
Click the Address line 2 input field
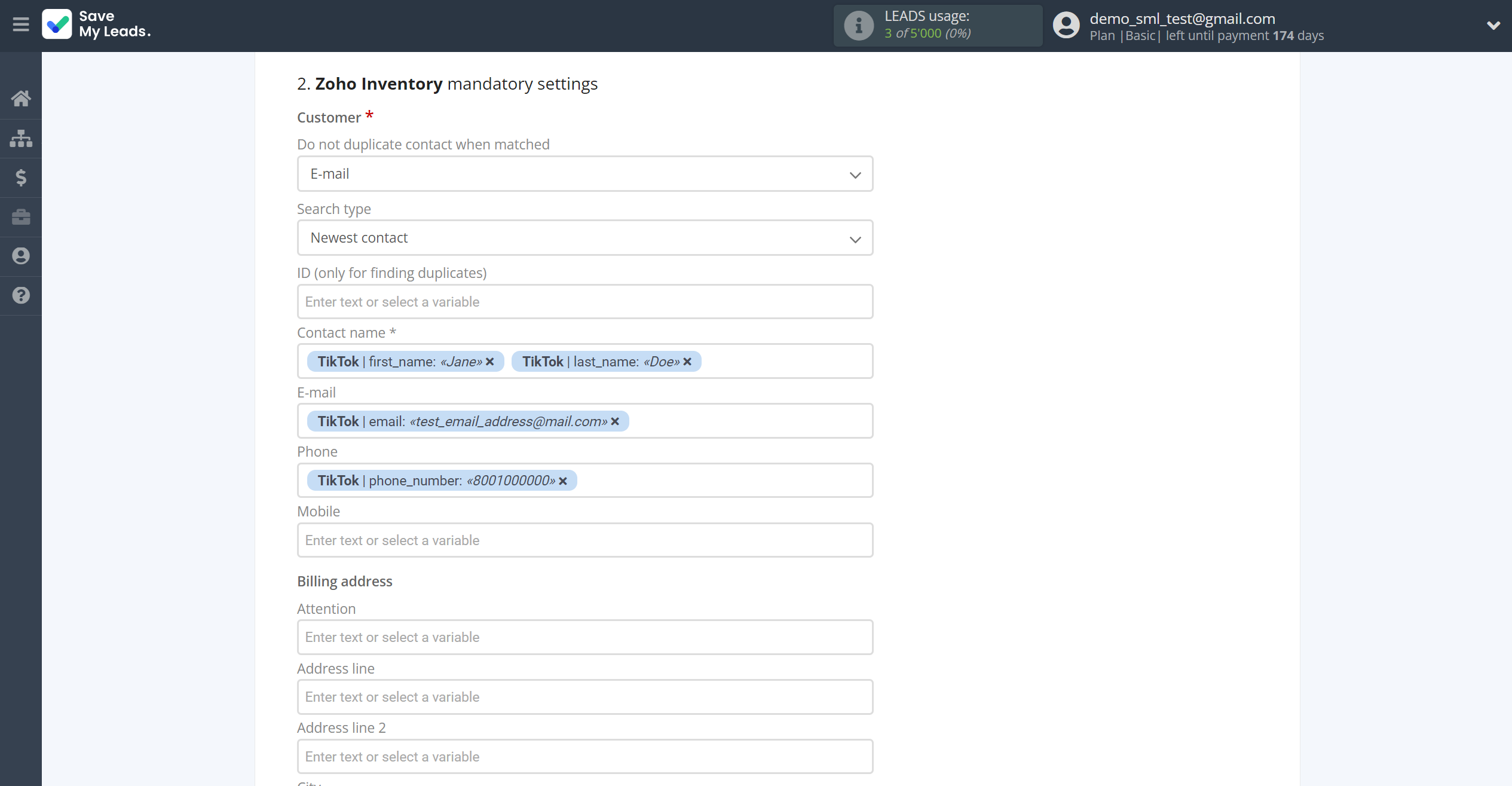[585, 757]
